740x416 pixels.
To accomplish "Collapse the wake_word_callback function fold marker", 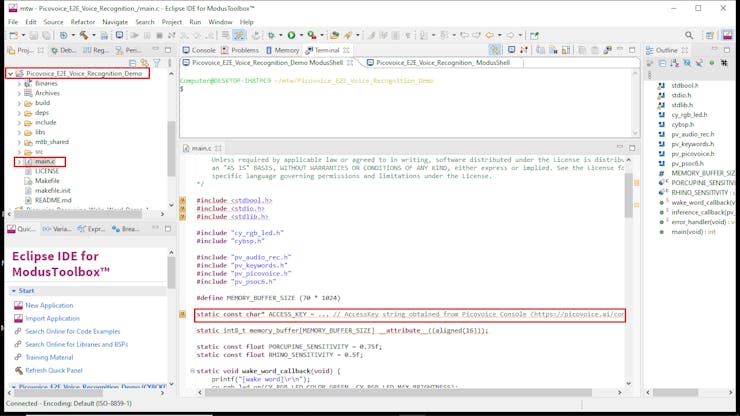I will click(x=193, y=371).
